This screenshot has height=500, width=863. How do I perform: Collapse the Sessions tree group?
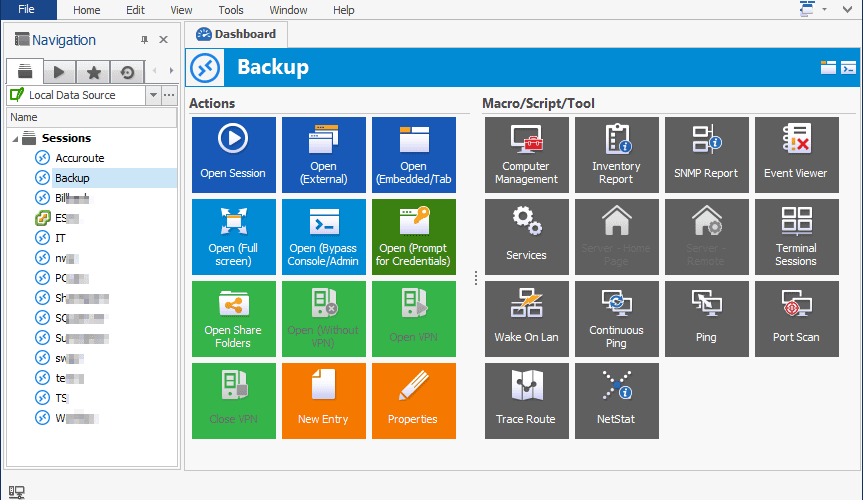pos(14,139)
